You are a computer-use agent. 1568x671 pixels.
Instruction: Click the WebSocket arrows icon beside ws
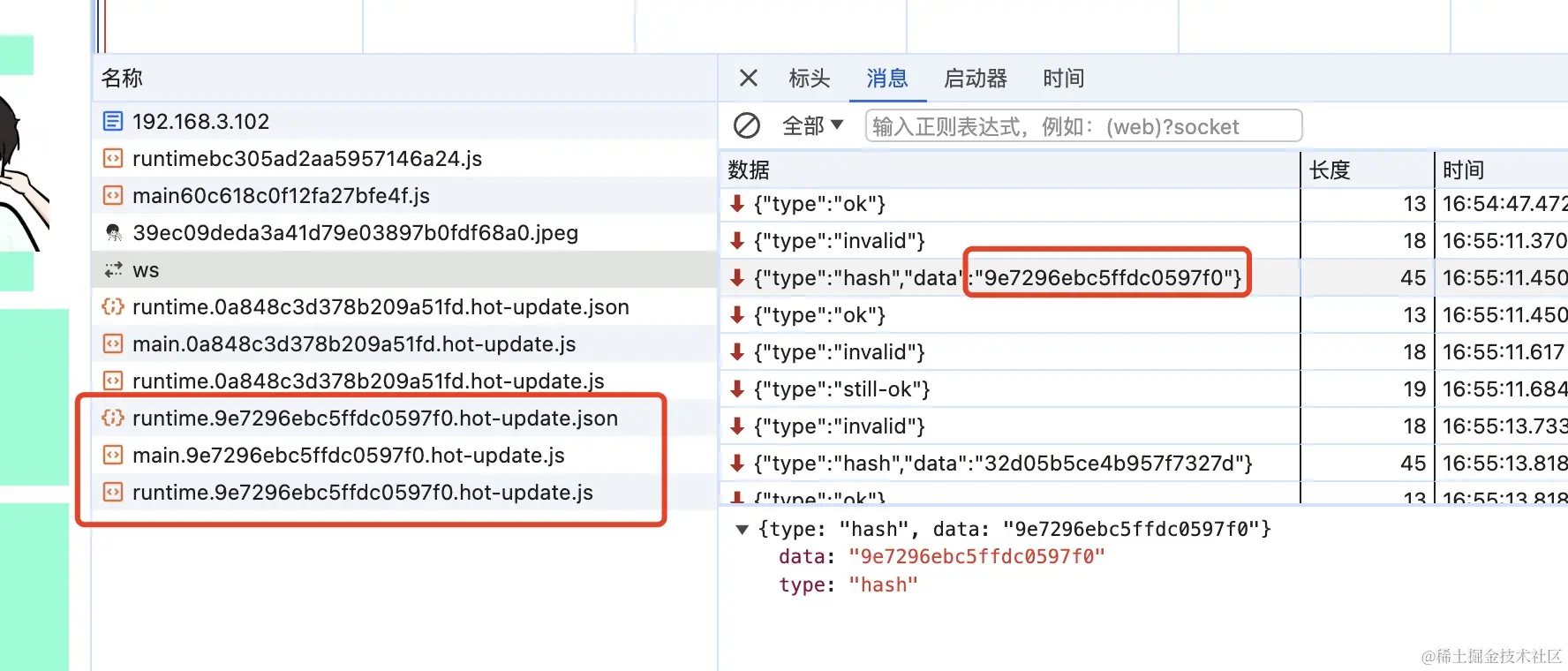[x=113, y=269]
